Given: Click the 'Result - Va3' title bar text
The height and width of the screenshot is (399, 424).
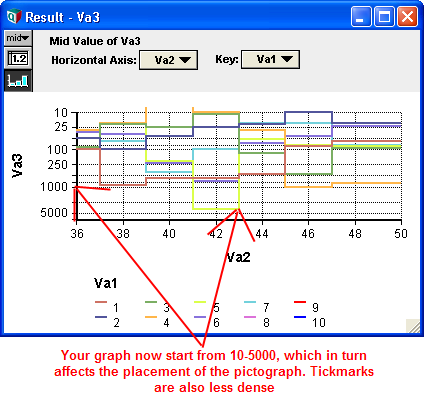Looking at the screenshot, I should tap(63, 17).
